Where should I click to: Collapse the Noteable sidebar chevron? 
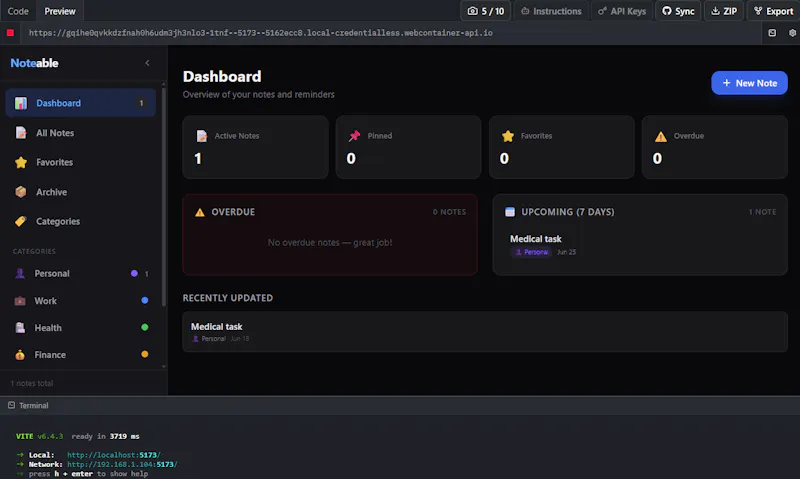click(x=147, y=63)
